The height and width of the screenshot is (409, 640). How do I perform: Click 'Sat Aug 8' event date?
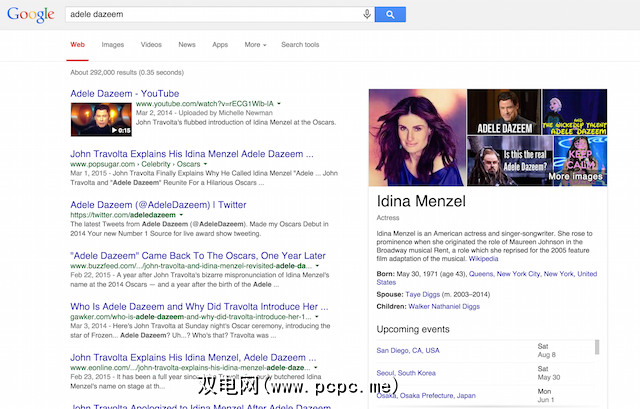pyautogui.click(x=547, y=351)
